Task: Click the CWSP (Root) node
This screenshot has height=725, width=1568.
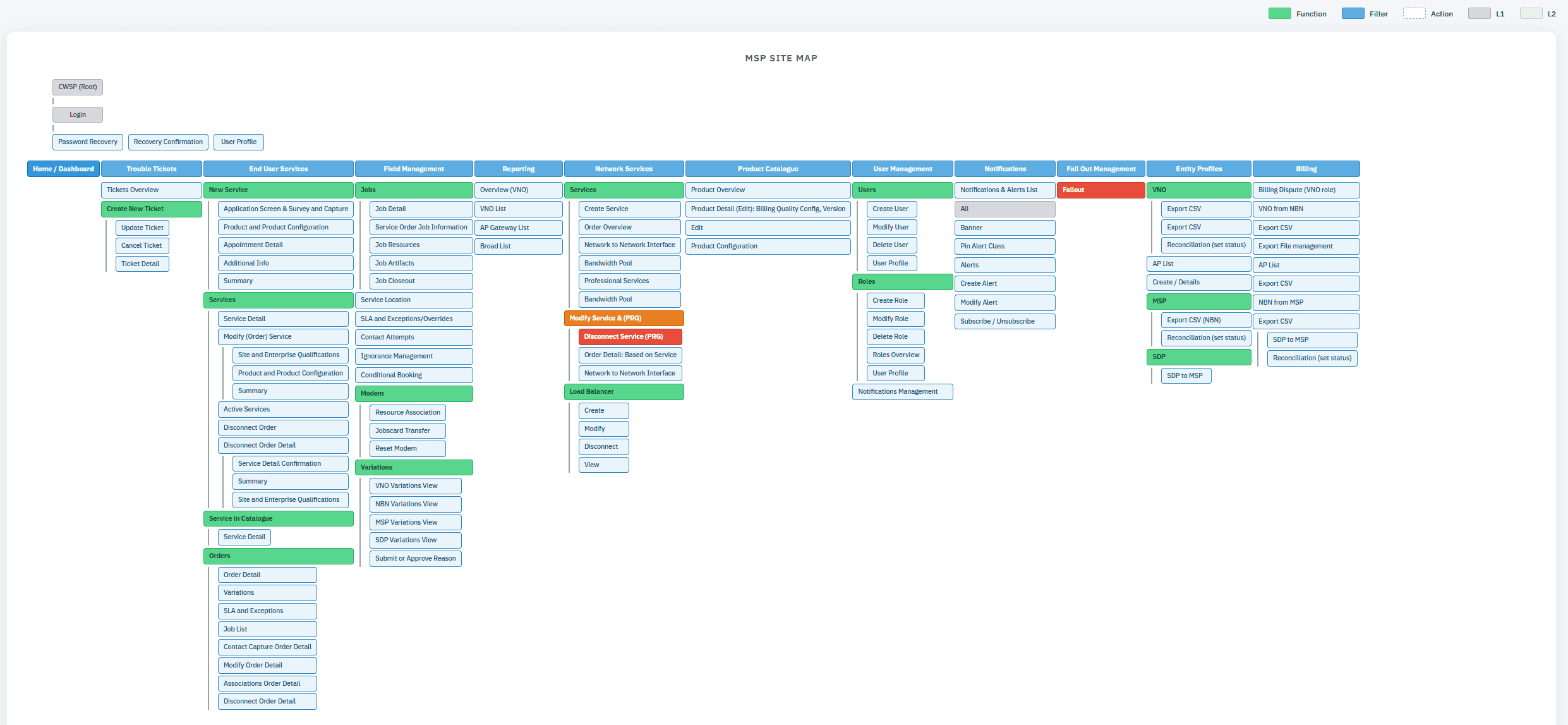Action: 77,87
